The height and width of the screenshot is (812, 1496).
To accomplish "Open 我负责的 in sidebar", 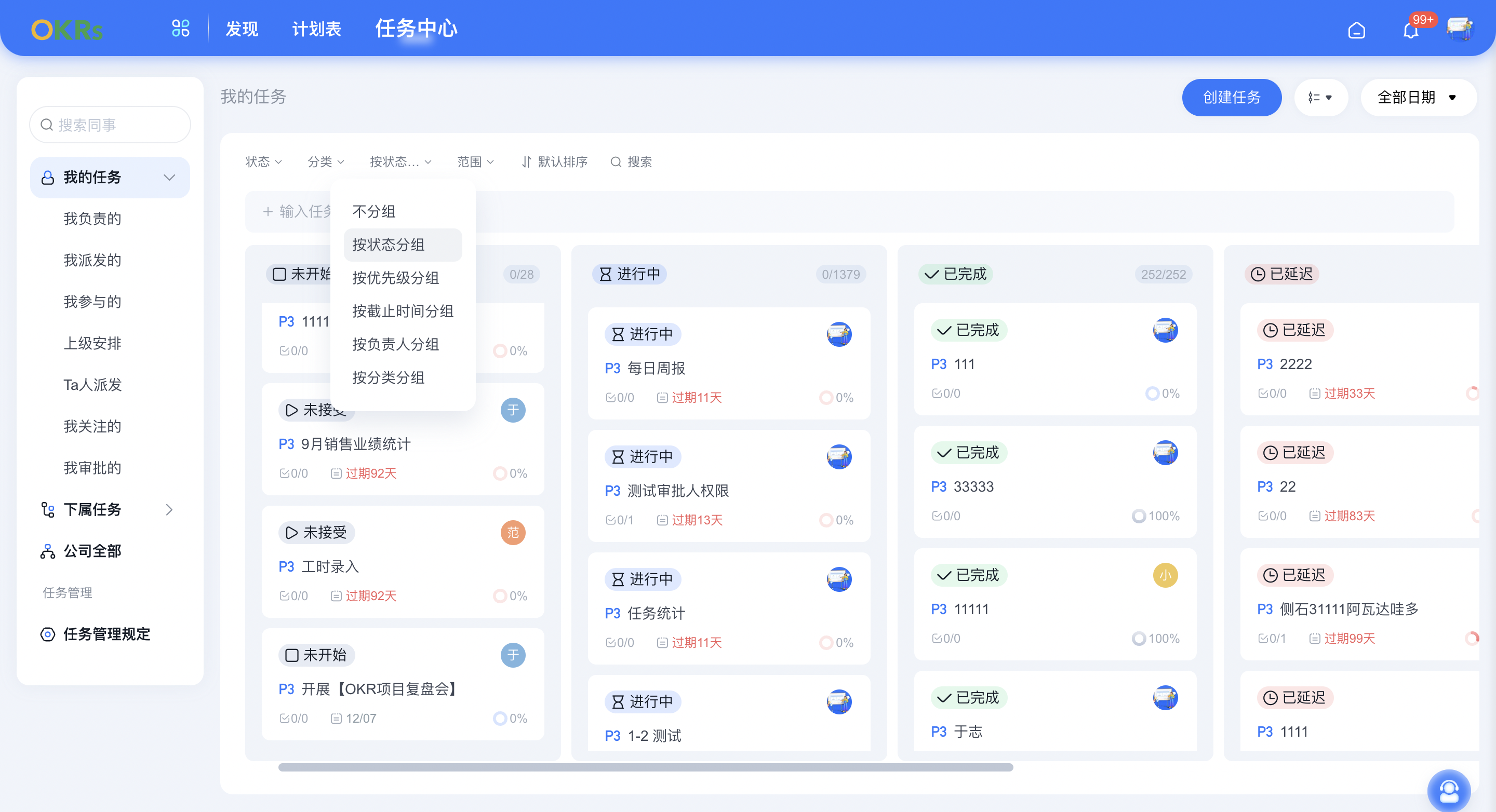I will point(92,219).
